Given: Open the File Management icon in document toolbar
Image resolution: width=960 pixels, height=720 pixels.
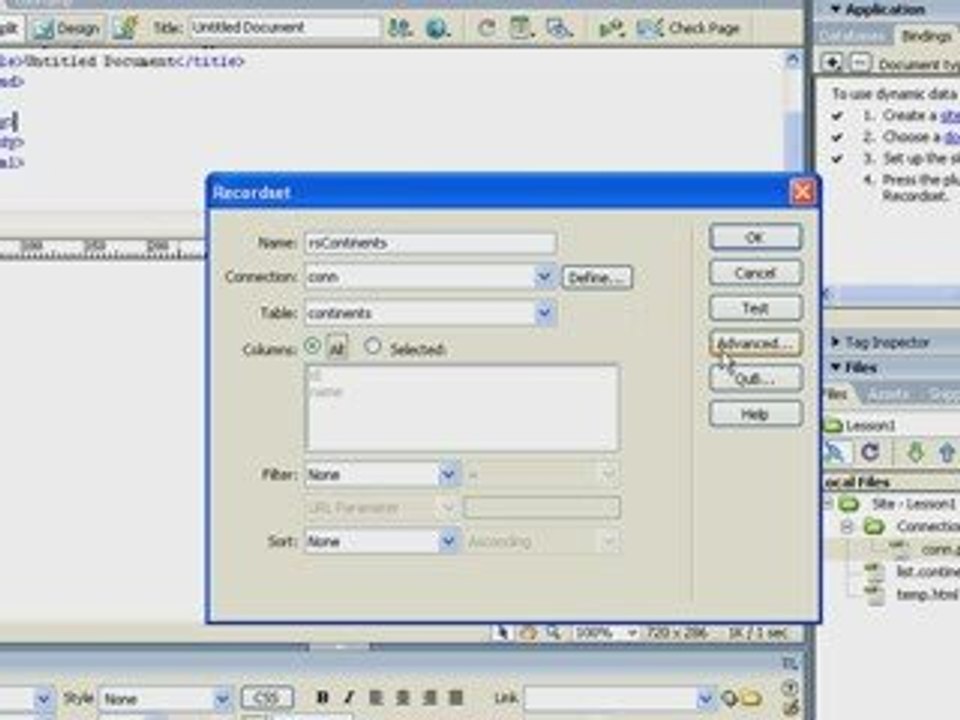Looking at the screenshot, I should click(400, 28).
